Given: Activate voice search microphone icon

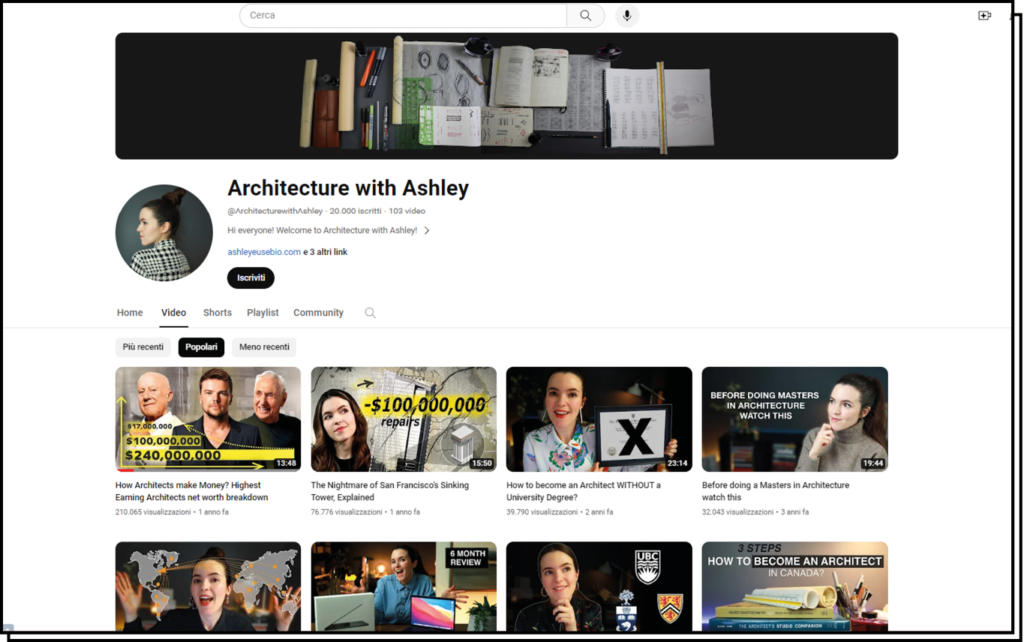Looking at the screenshot, I should [x=627, y=16].
